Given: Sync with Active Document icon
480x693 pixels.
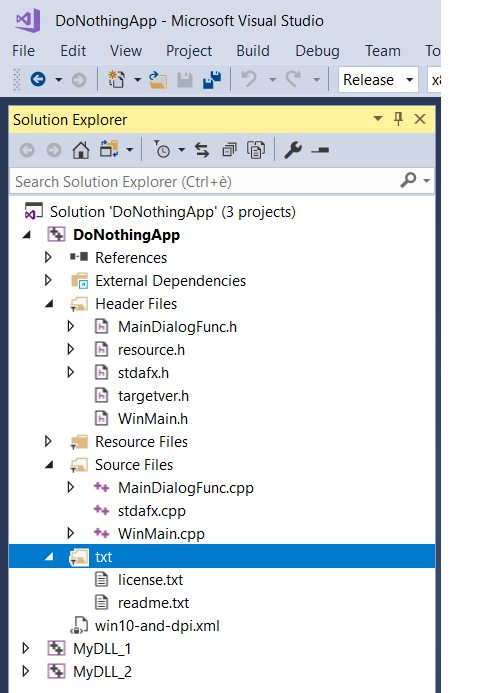Looking at the screenshot, I should (202, 150).
